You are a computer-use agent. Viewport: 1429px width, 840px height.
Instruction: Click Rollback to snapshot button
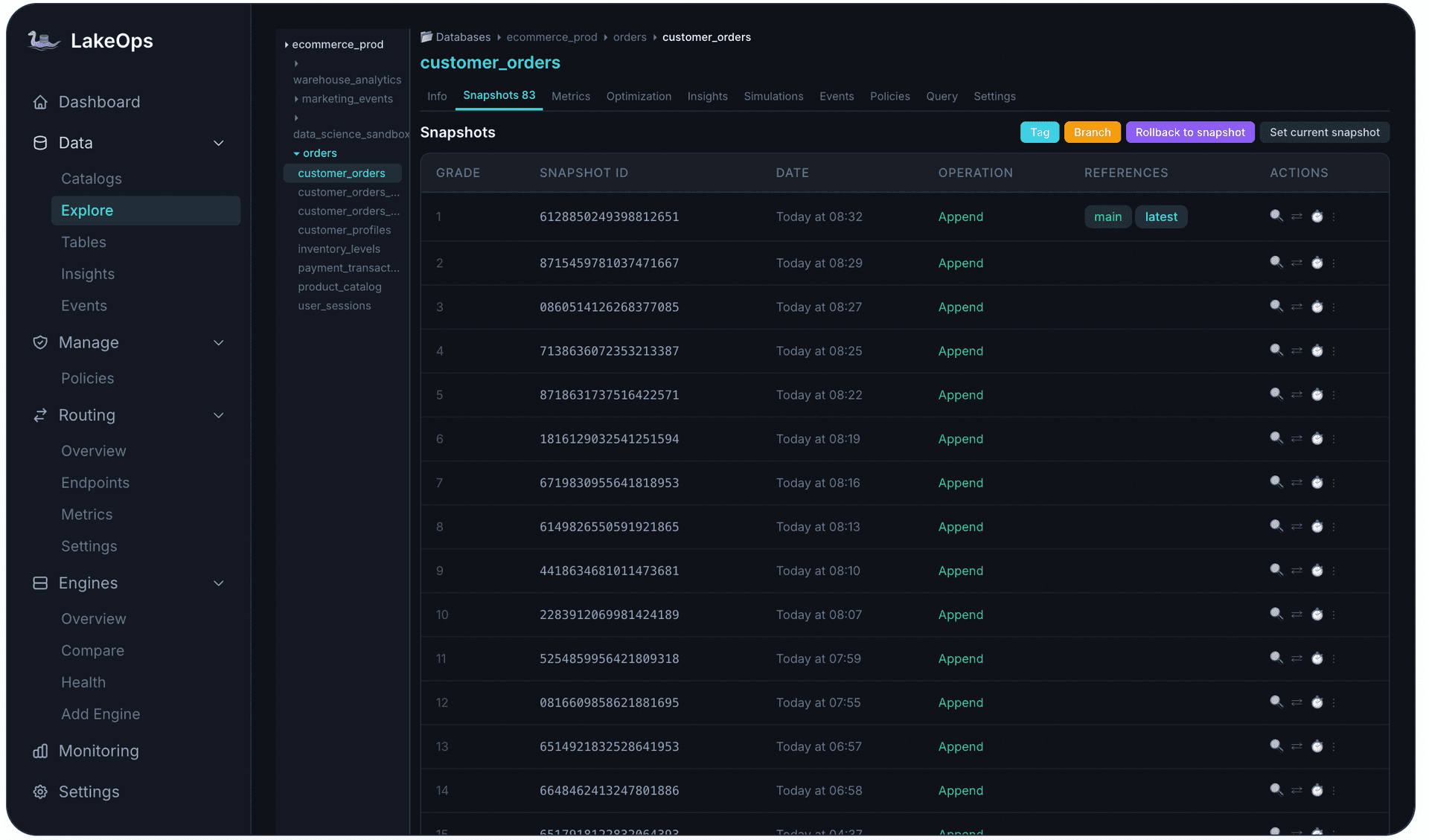(x=1189, y=132)
